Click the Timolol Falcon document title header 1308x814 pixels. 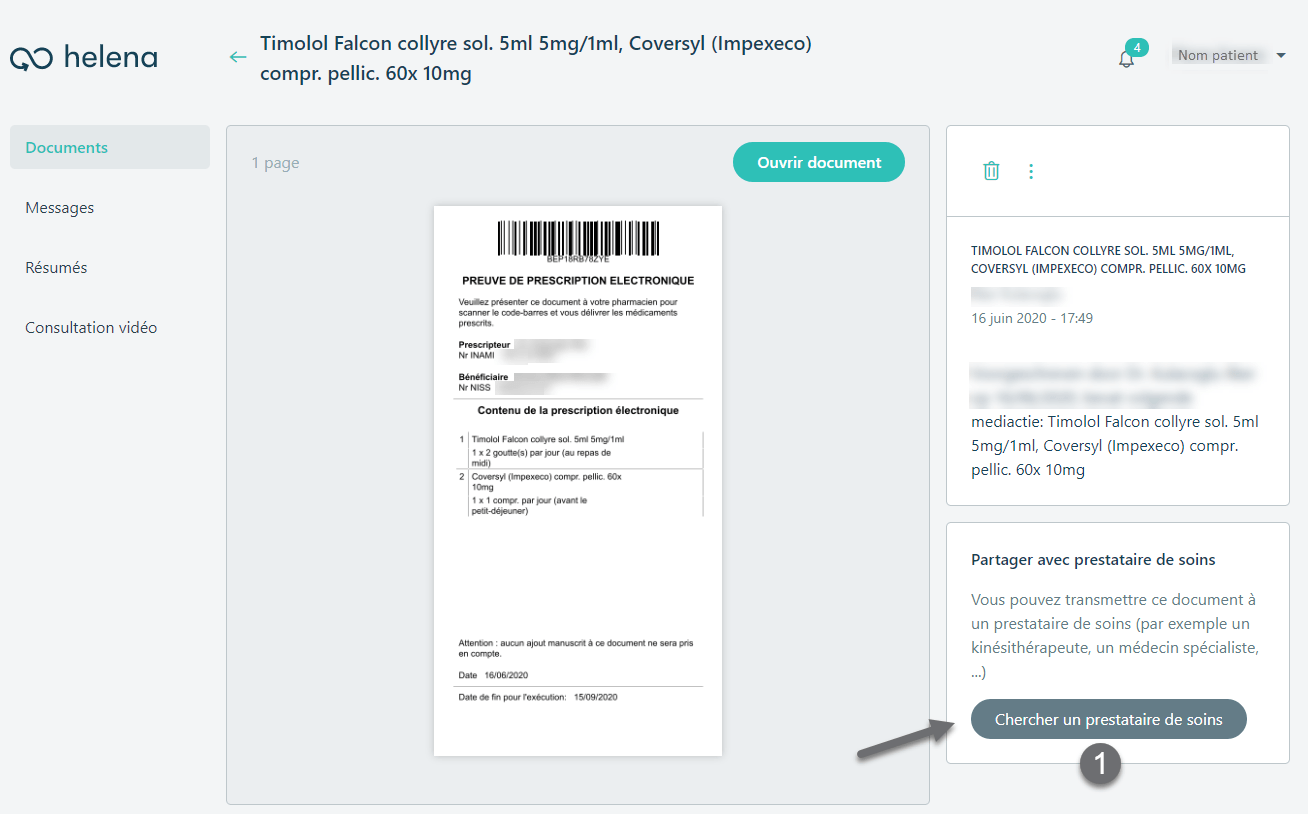pos(536,58)
